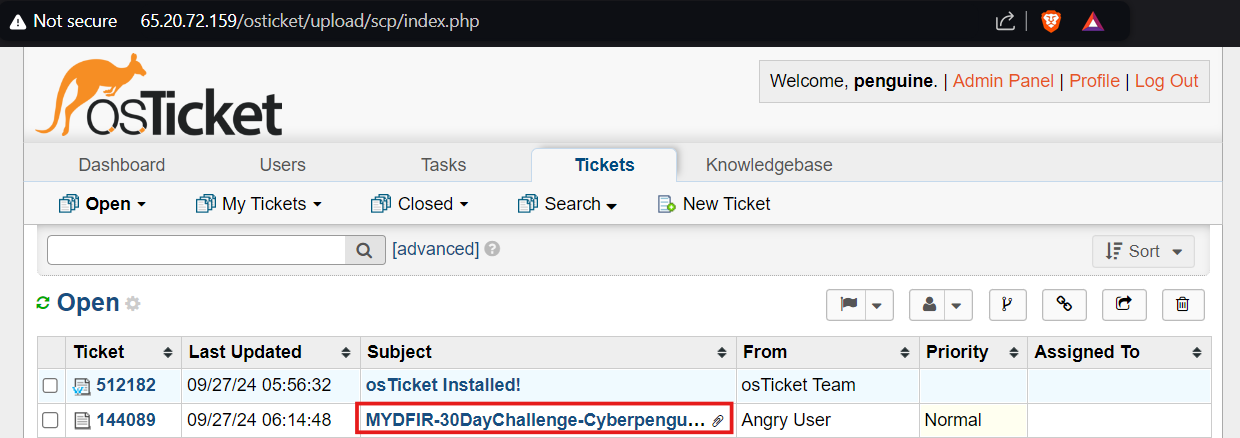1240x438 pixels.
Task: Open Brave Shields lion icon in address bar
Action: 1050,21
